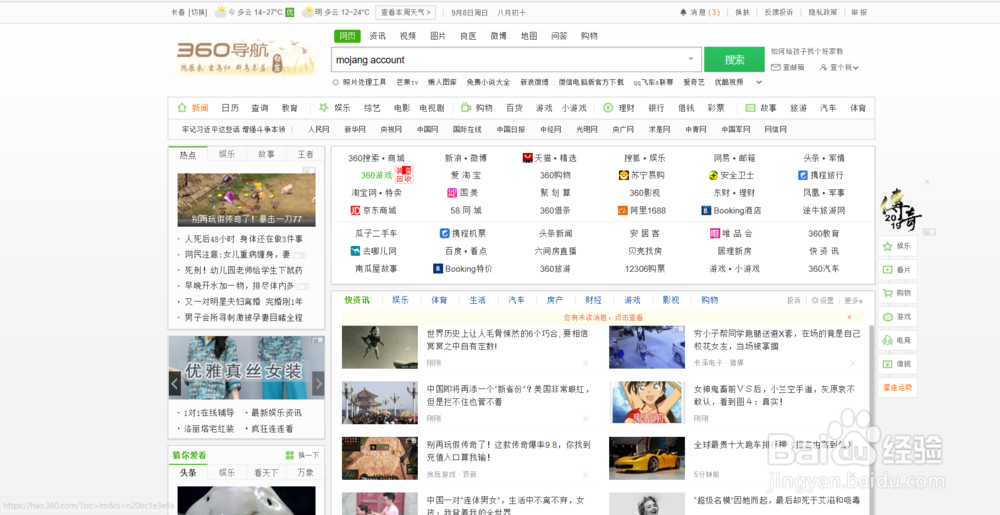Click the 京东商城 JD icon
This screenshot has width=1000, height=515.
355,210
